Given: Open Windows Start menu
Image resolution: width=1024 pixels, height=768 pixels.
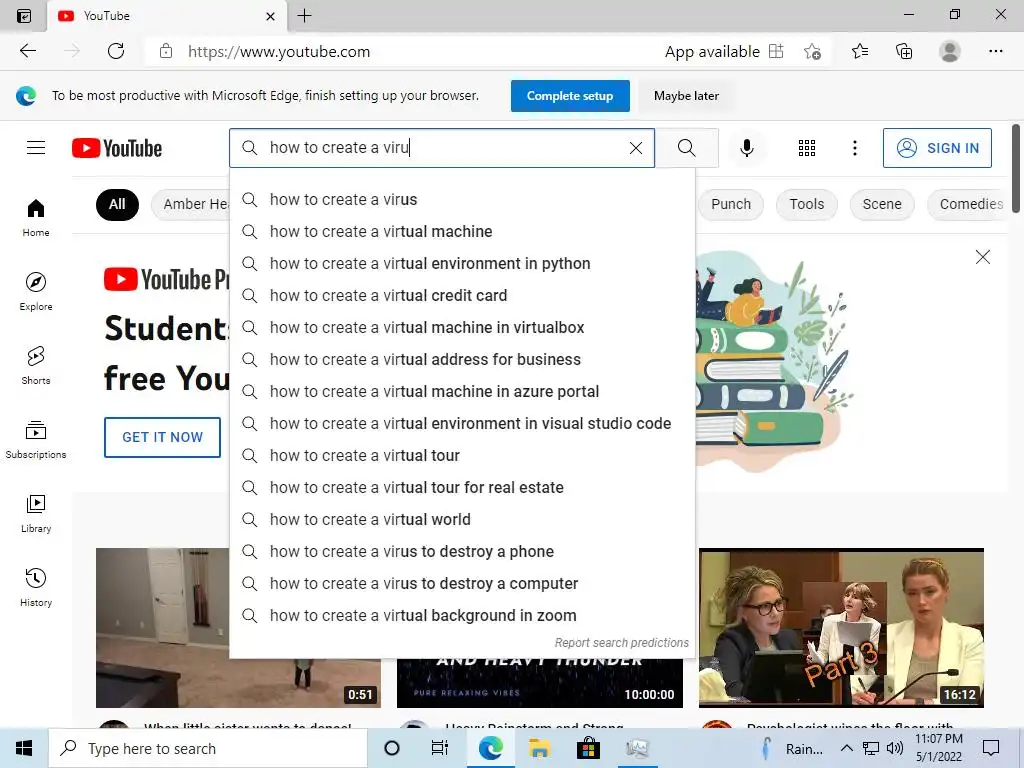Looking at the screenshot, I should pyautogui.click(x=24, y=748).
